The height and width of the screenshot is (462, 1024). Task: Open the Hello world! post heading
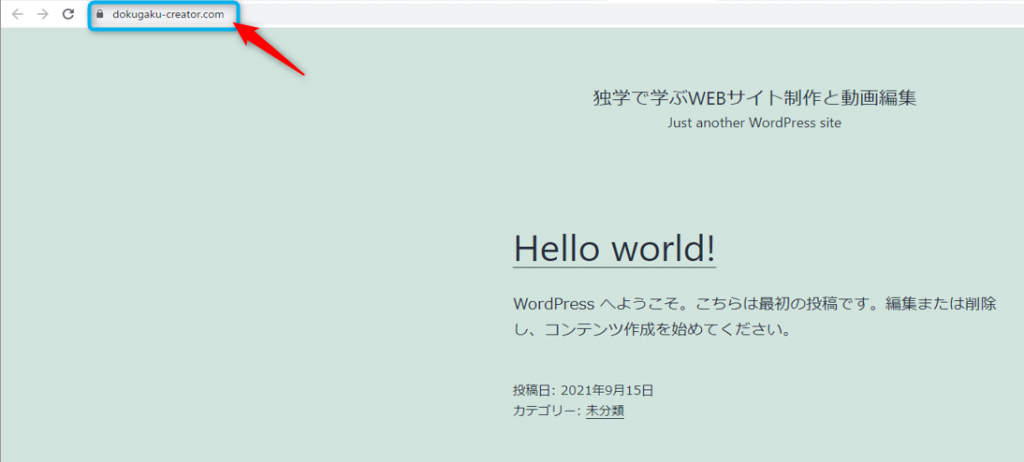(615, 248)
